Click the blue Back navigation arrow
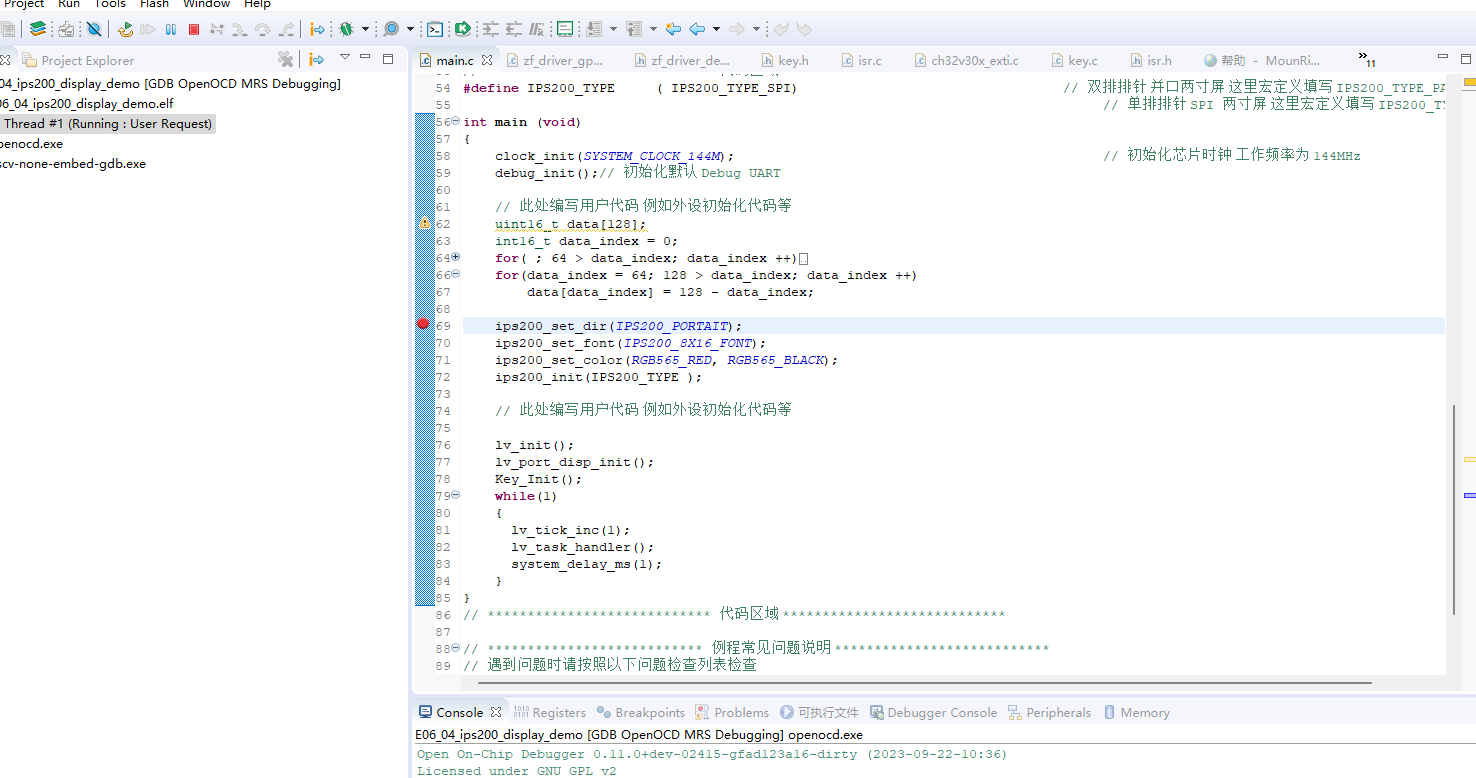 point(697,29)
